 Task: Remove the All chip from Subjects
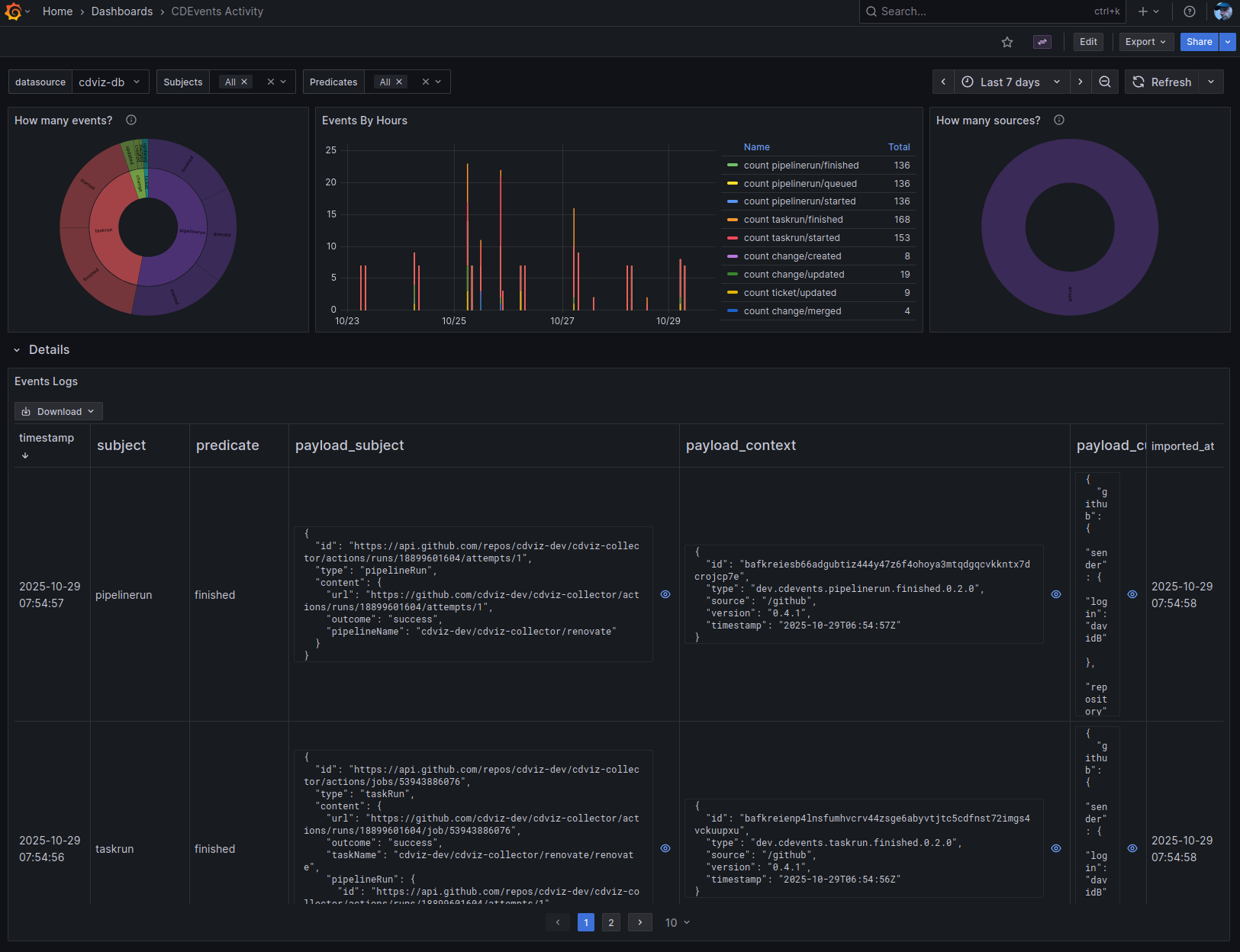244,82
